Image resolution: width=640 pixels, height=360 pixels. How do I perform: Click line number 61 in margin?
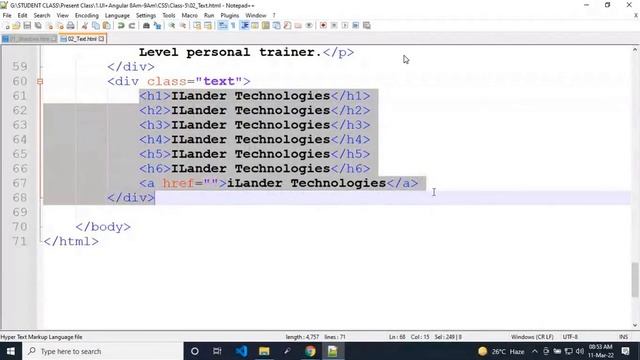(20, 96)
